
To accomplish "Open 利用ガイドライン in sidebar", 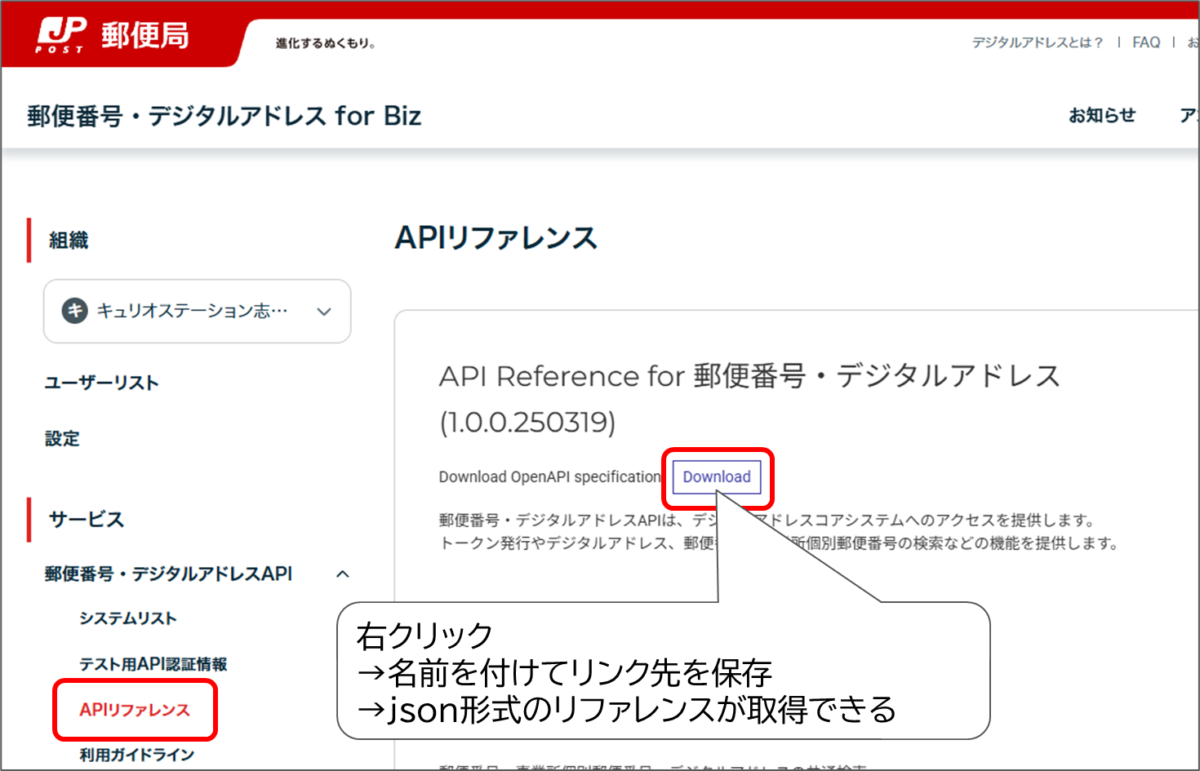I will pos(137,755).
